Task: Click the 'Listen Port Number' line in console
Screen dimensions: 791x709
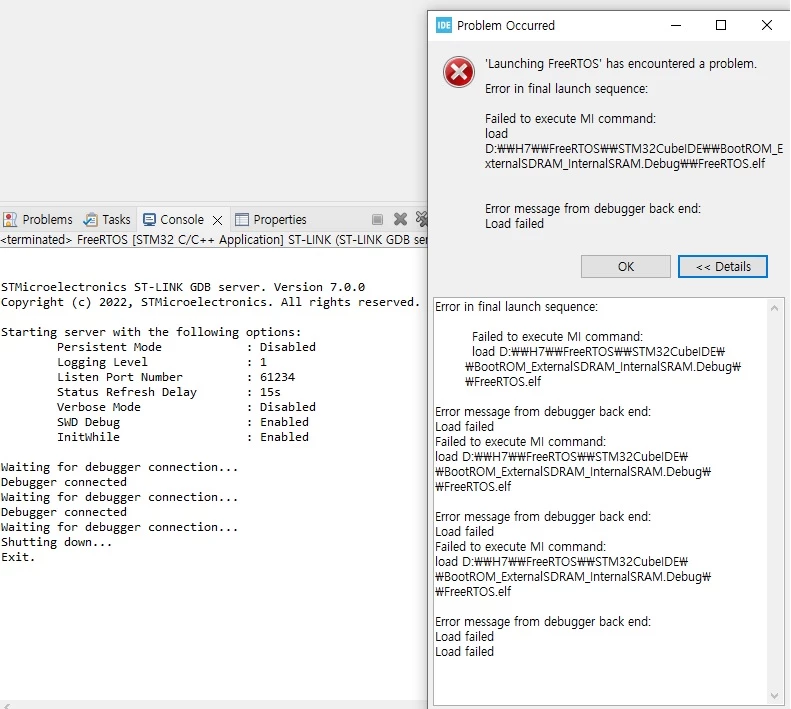Action: pyautogui.click(x=176, y=377)
